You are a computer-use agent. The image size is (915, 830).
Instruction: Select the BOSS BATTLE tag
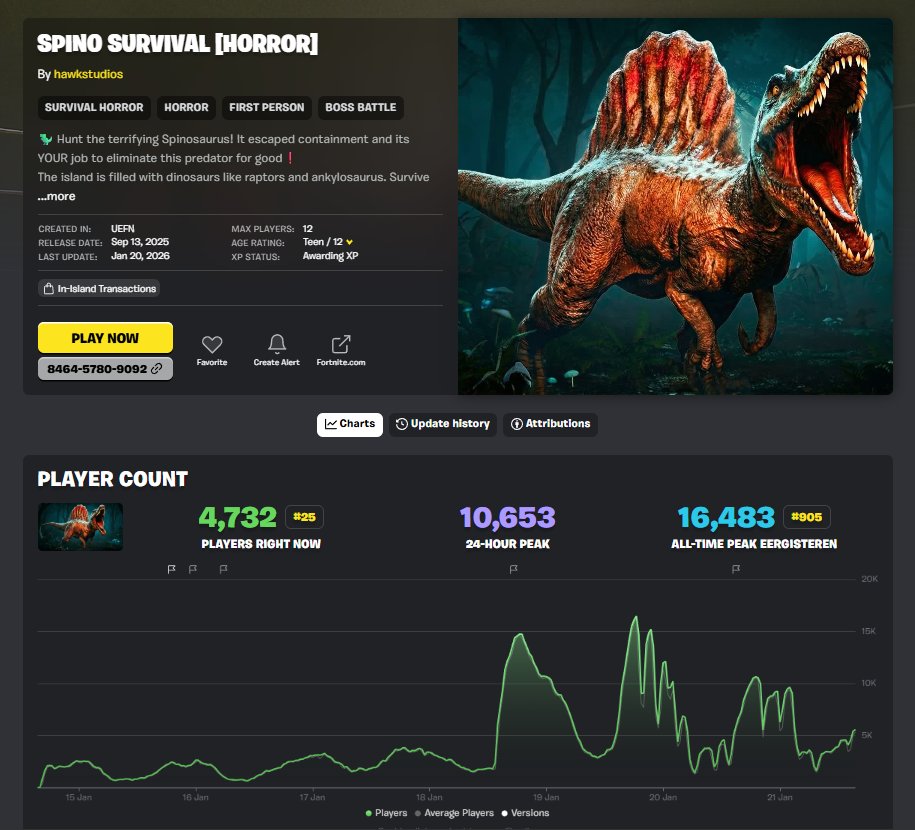[x=361, y=107]
